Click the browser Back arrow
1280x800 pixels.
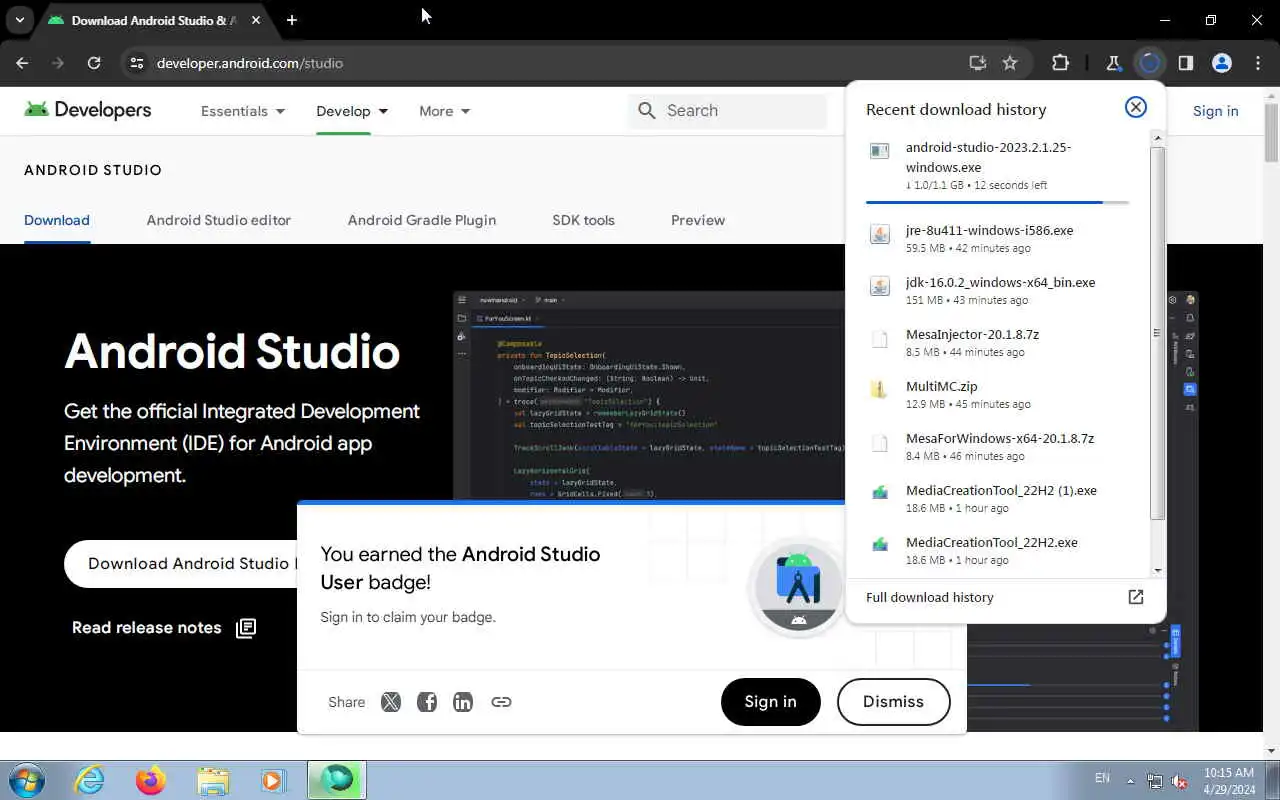[x=22, y=63]
